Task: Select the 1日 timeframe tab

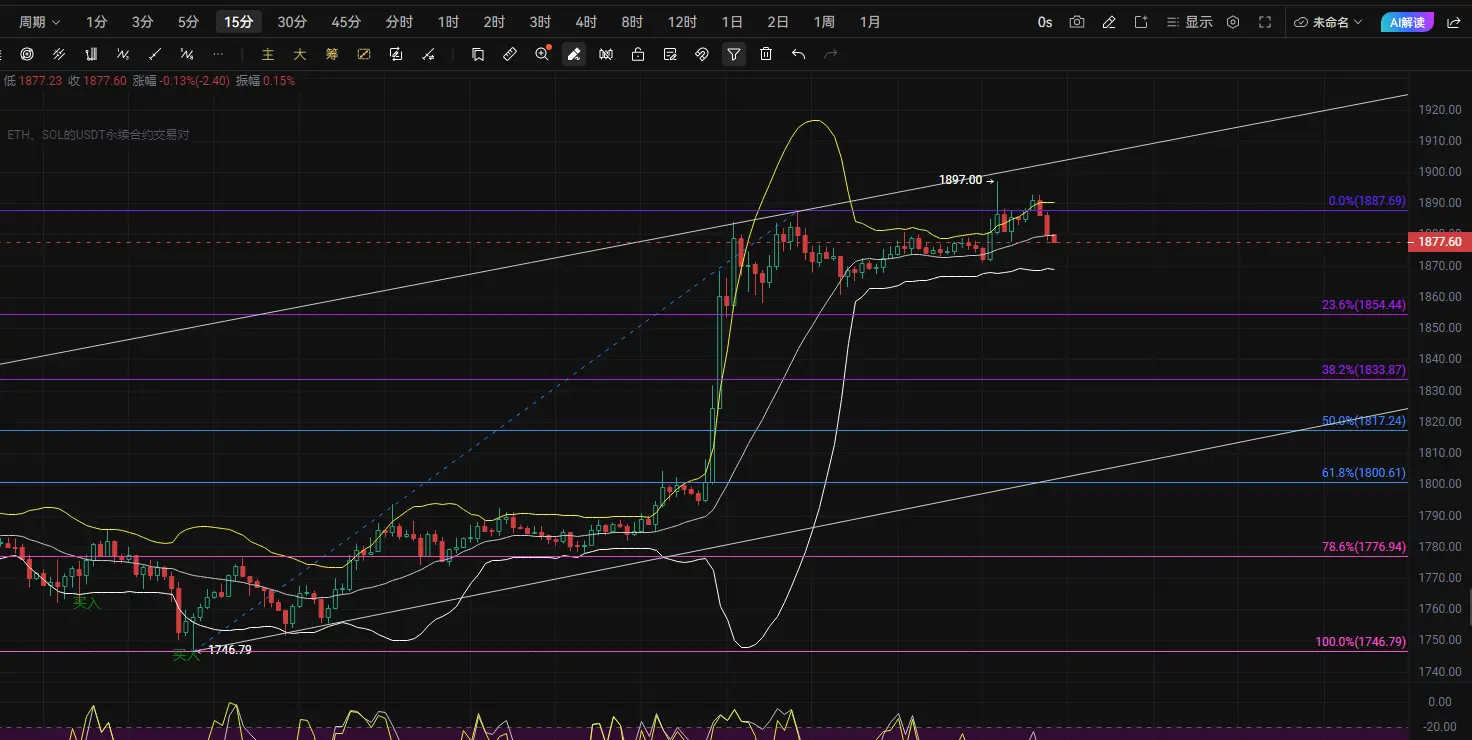Action: pos(732,22)
